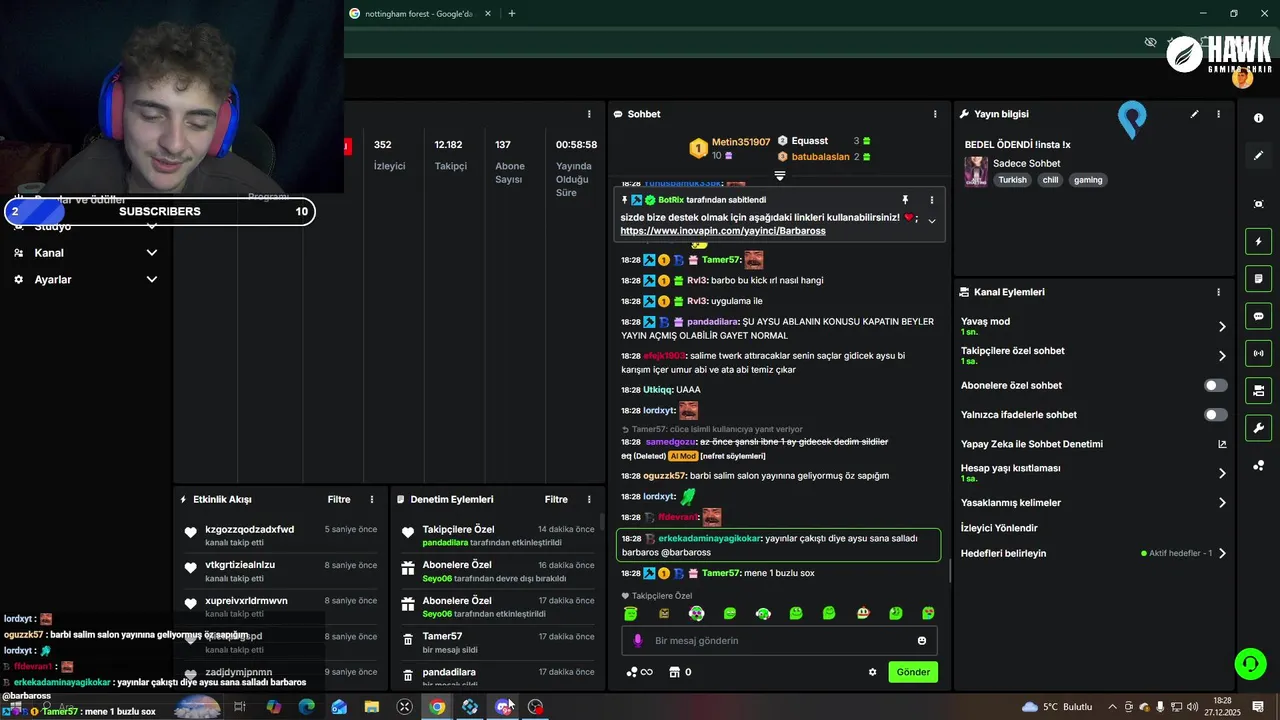Toggle the lightning activity feed panel icon
Image resolution: width=1280 pixels, height=720 pixels.
point(1258,241)
